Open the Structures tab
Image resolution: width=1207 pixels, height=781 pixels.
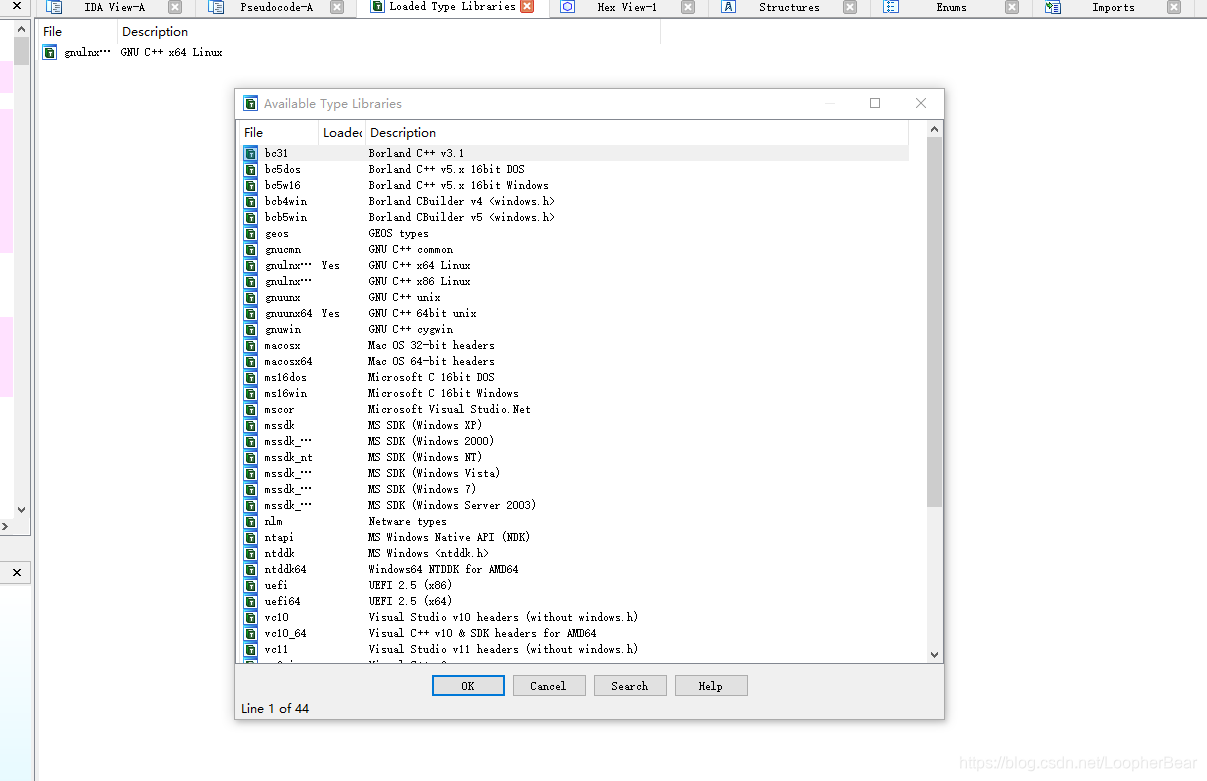(x=789, y=7)
